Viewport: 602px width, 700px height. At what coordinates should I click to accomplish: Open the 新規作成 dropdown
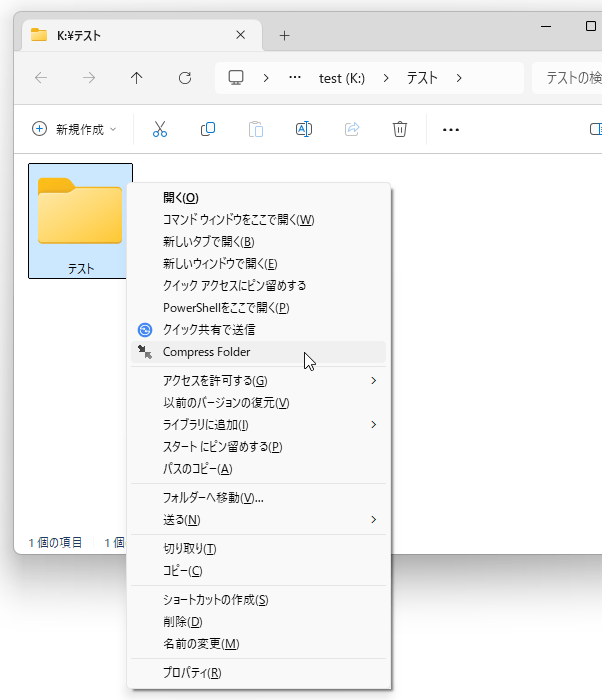click(75, 129)
